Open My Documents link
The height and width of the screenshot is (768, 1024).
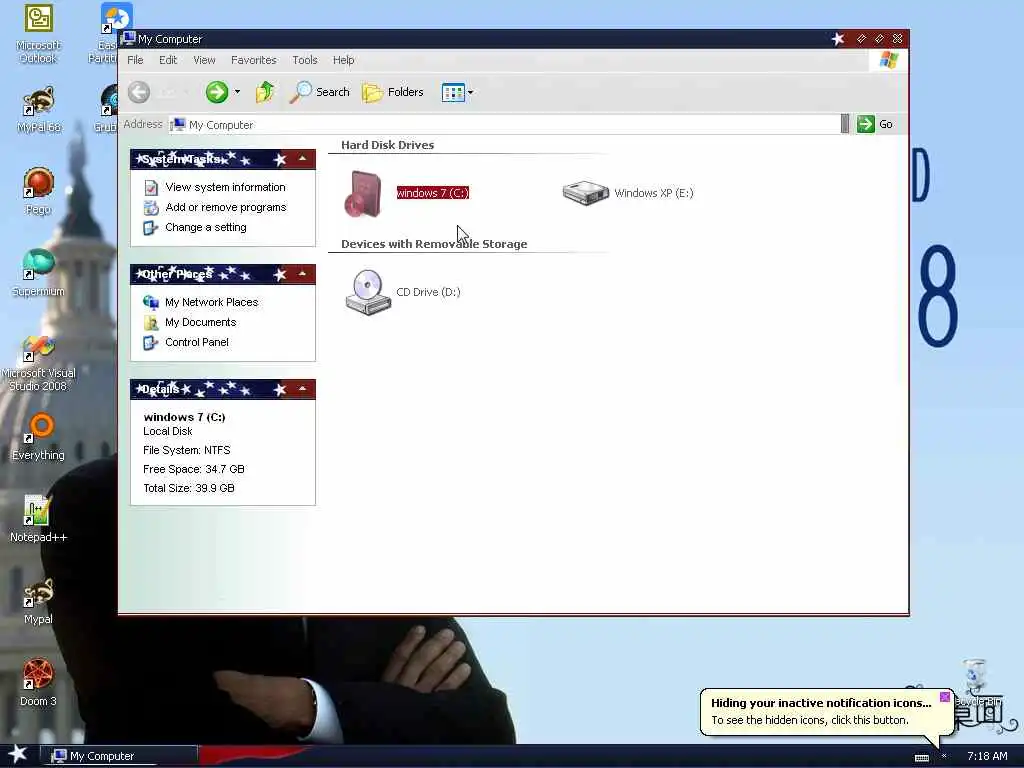[x=200, y=322]
